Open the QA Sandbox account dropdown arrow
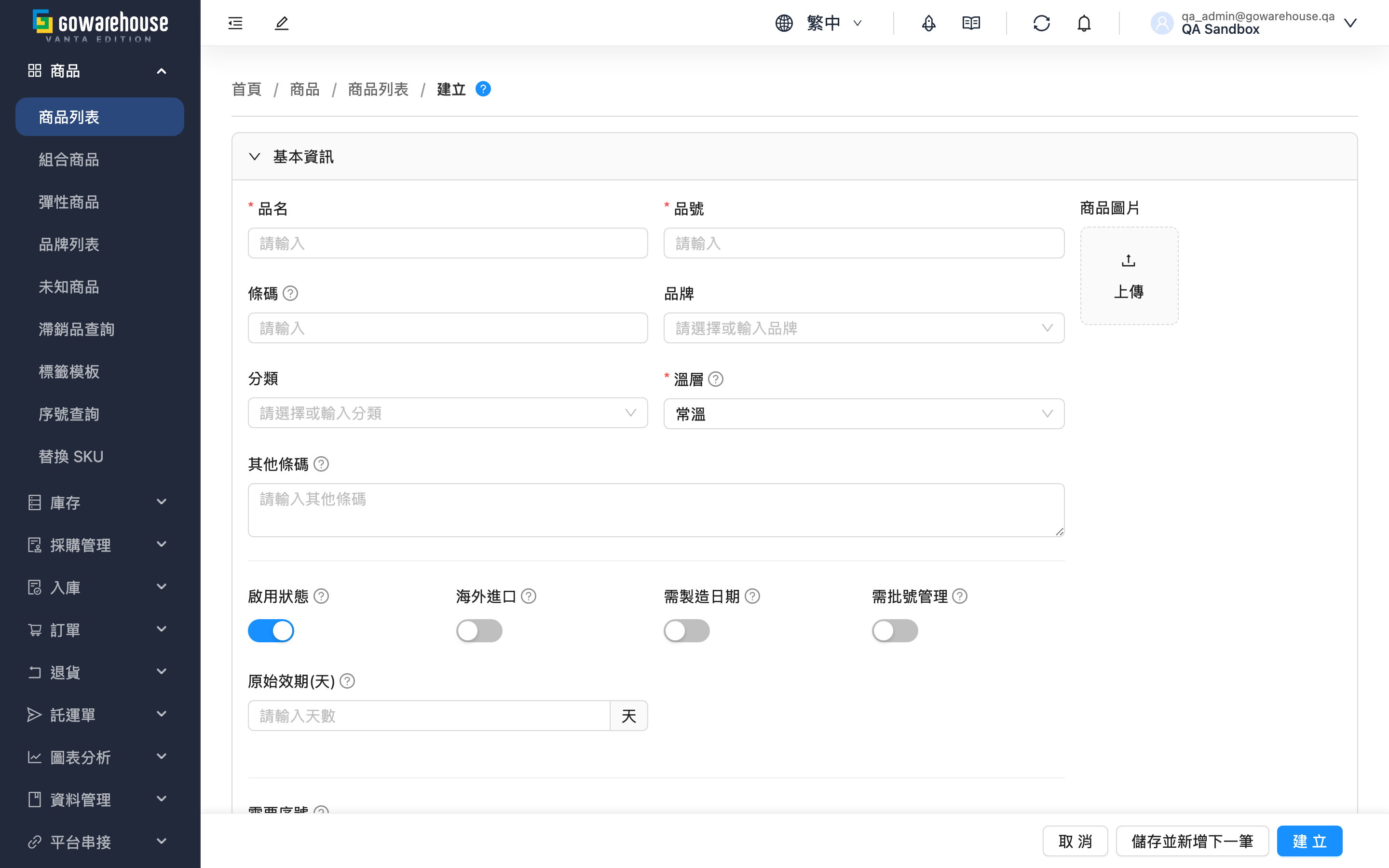1389x868 pixels. point(1350,23)
